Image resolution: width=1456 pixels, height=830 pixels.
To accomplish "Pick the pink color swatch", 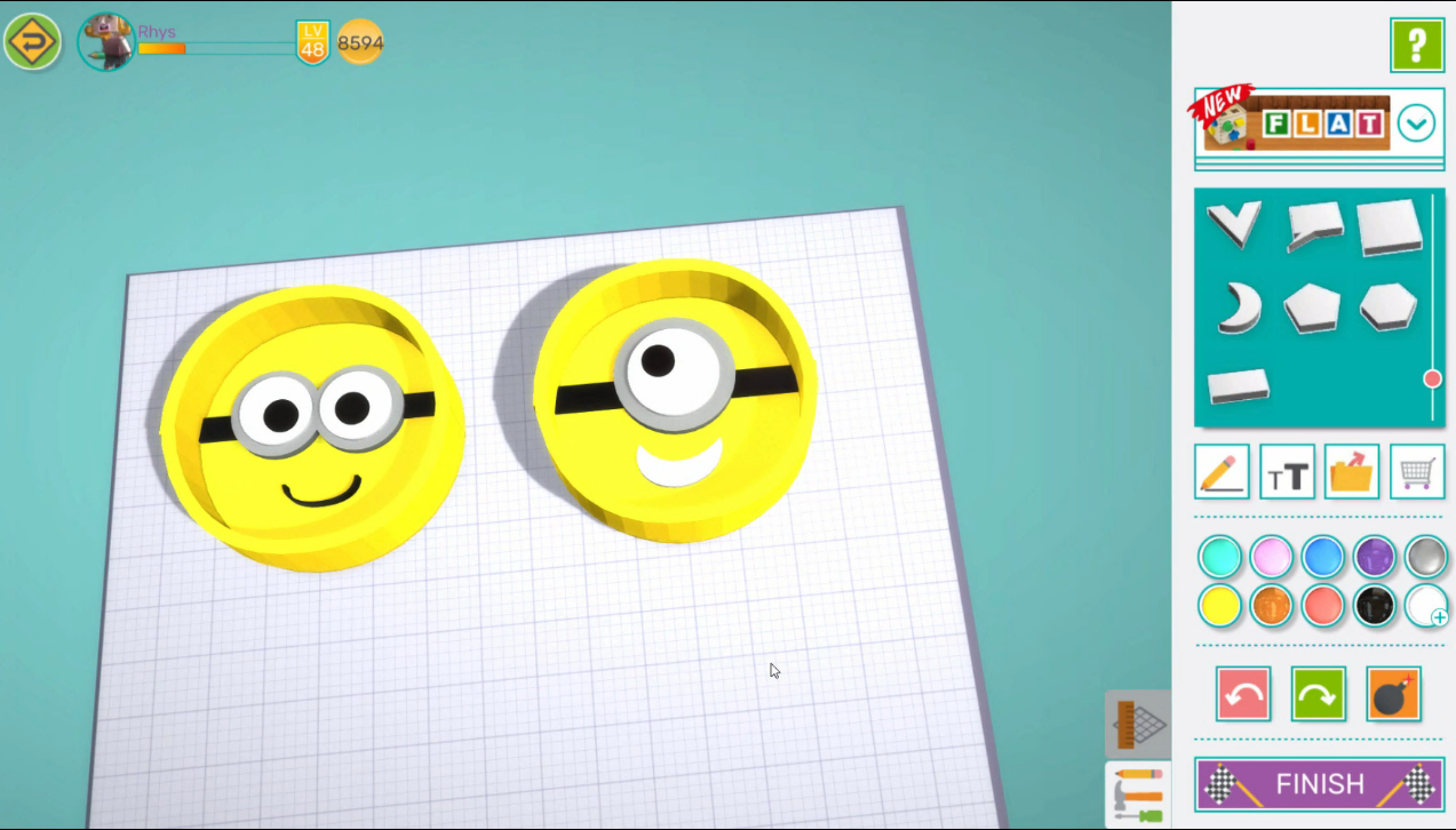I will pyautogui.click(x=1271, y=556).
